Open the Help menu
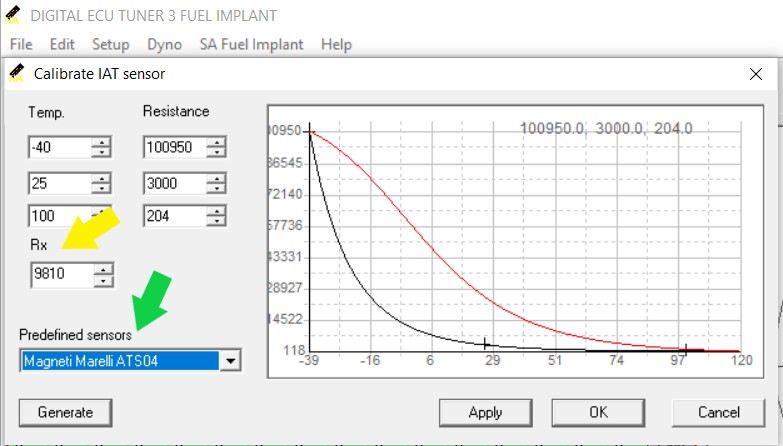Viewport: 783px width, 446px height. tap(336, 44)
